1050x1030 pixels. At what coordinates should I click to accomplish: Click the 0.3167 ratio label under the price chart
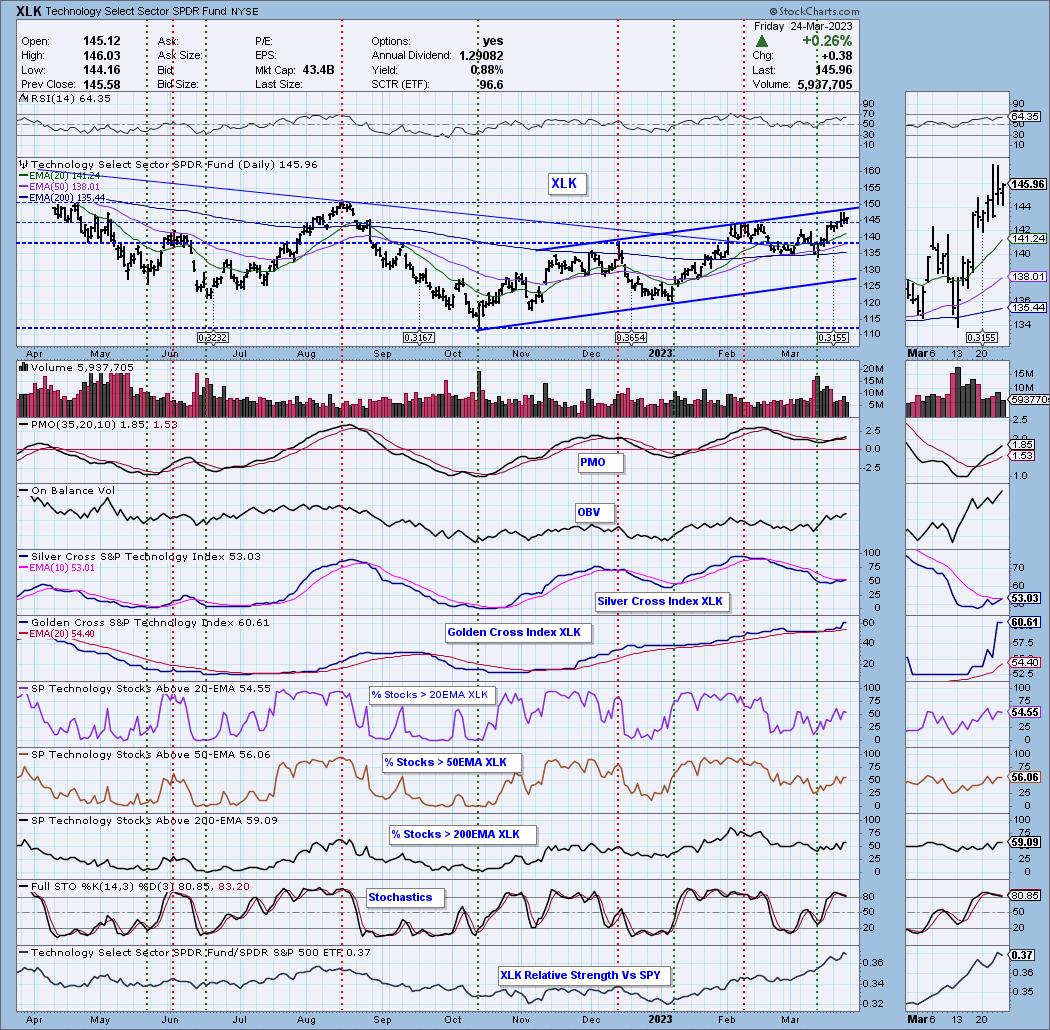click(419, 338)
